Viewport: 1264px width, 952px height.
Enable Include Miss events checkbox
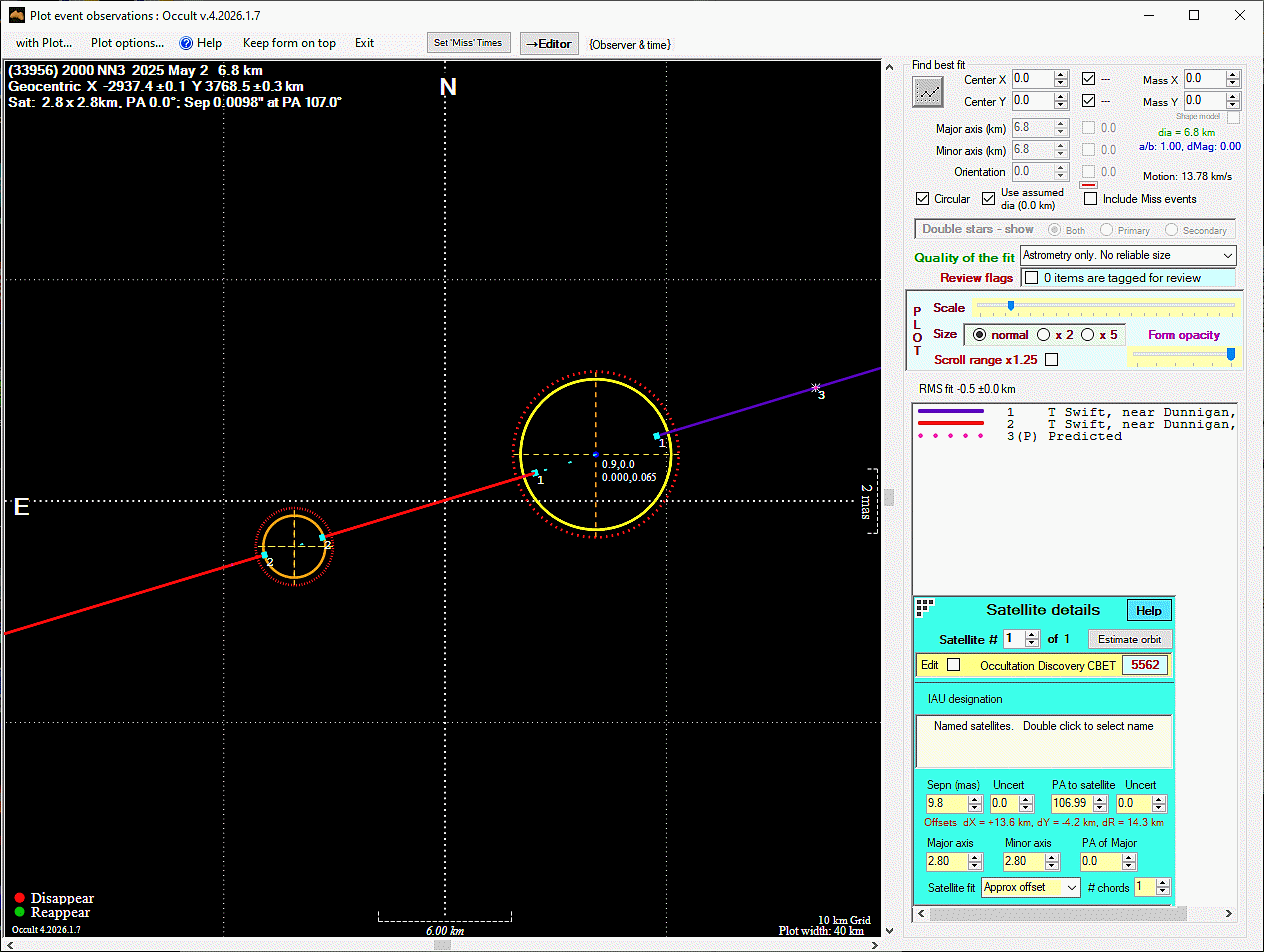(x=1091, y=199)
